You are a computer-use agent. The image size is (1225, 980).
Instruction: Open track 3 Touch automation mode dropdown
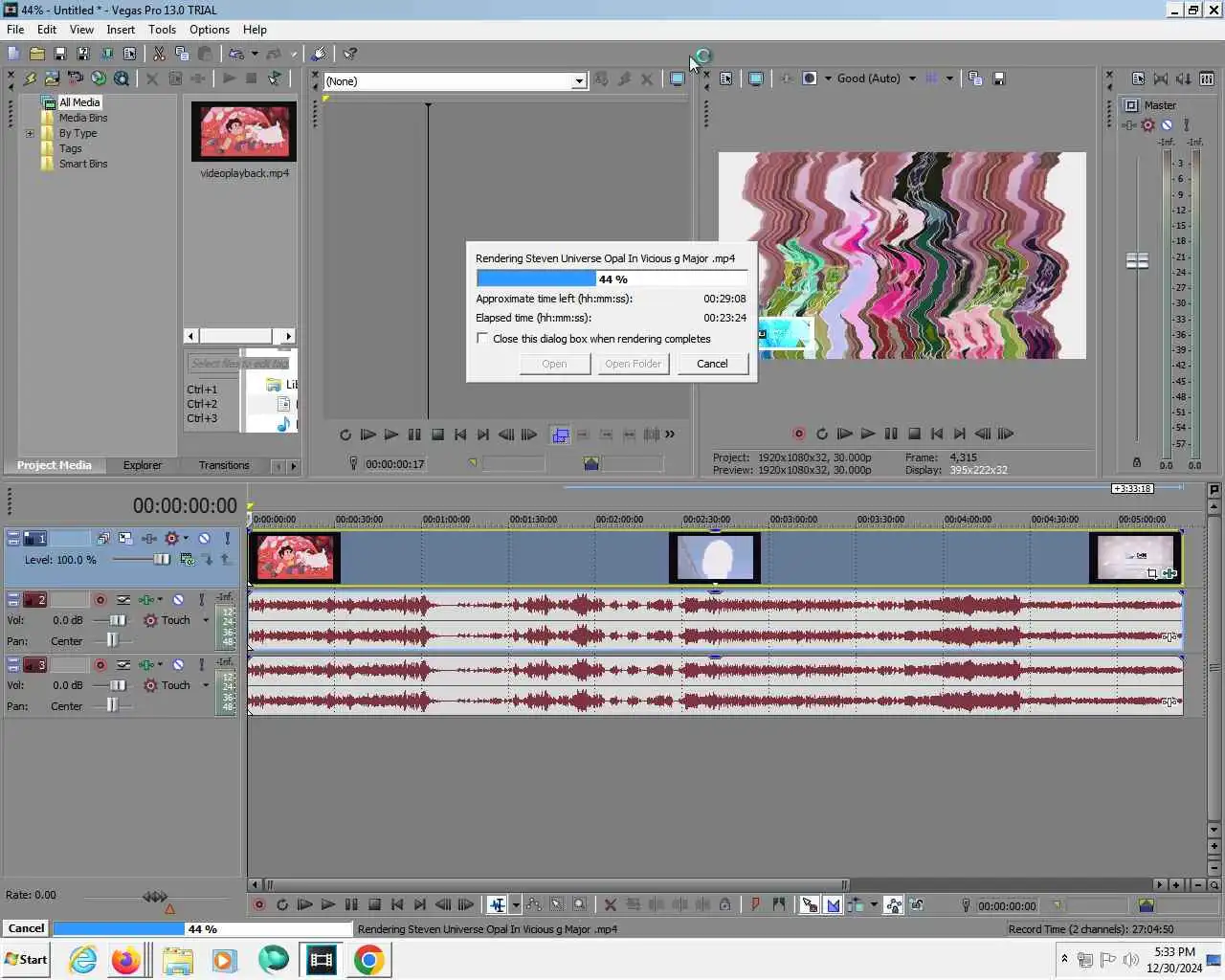[206, 685]
